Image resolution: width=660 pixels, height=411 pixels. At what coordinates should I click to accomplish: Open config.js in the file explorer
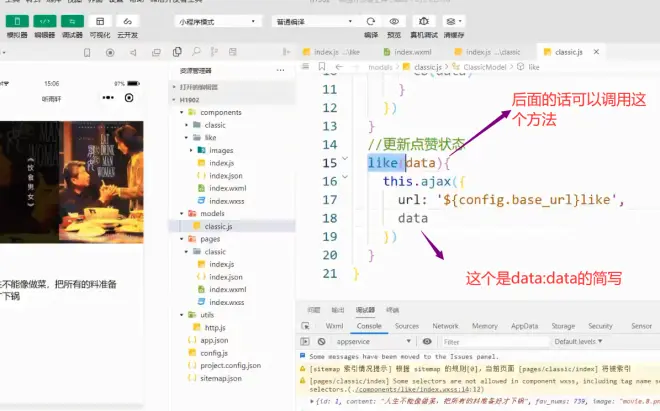pos(214,353)
